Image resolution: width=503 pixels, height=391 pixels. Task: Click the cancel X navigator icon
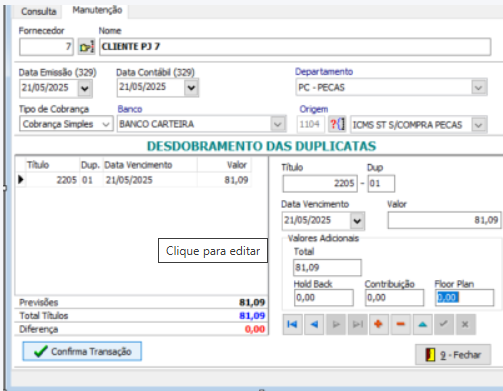pos(465,324)
